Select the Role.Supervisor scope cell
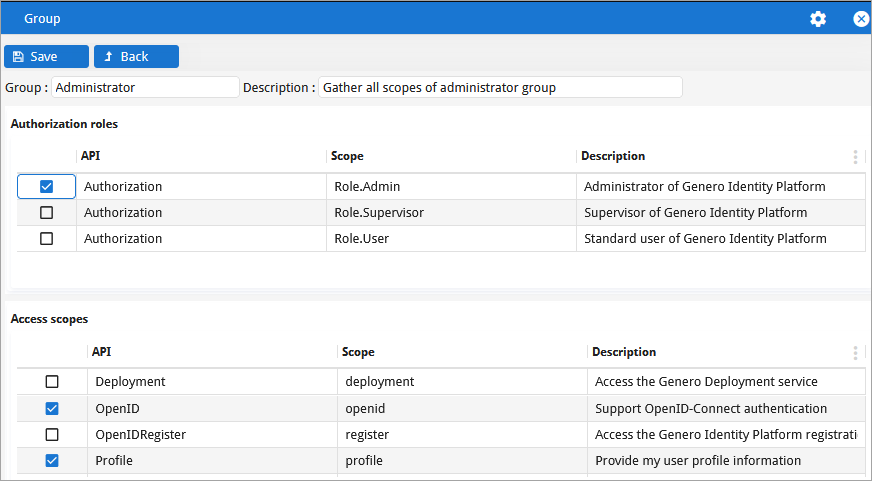The image size is (872, 481). pyautogui.click(x=452, y=212)
